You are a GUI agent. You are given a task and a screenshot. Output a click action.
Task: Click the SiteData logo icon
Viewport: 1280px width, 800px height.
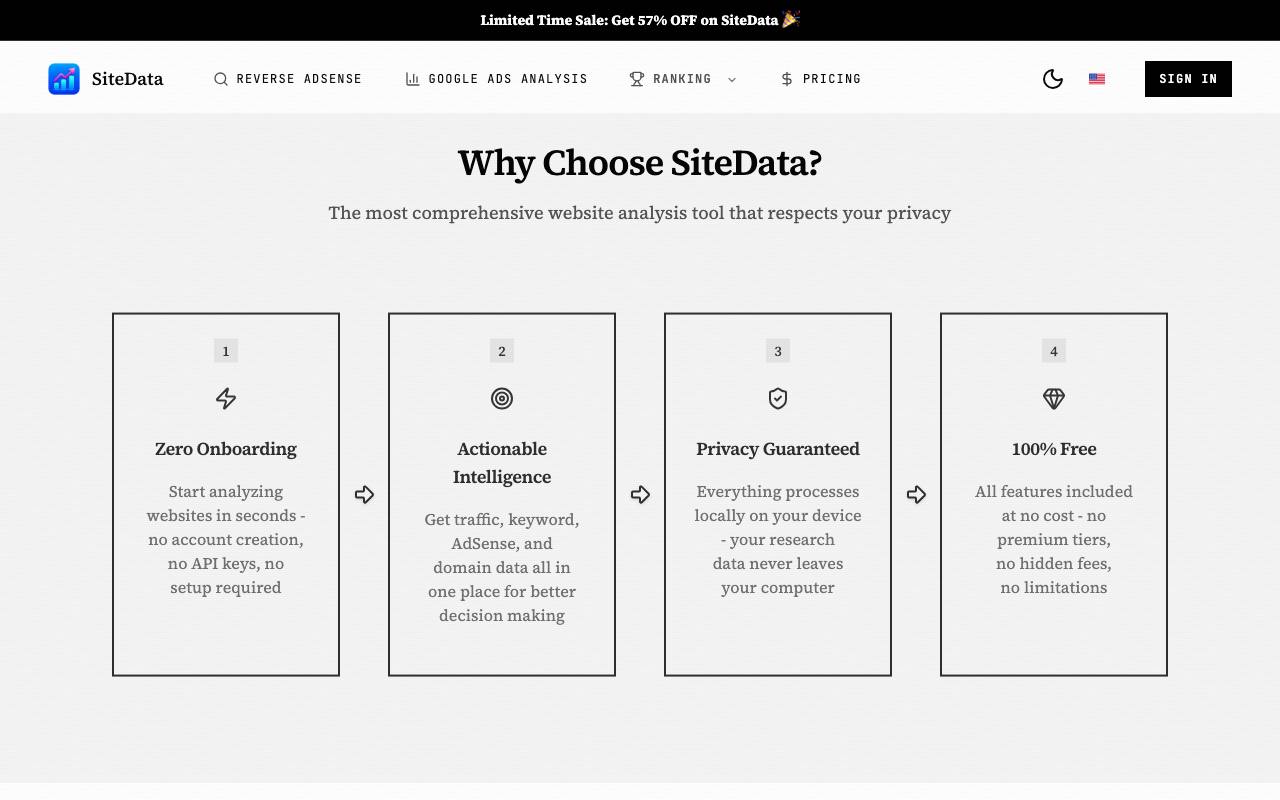(64, 79)
